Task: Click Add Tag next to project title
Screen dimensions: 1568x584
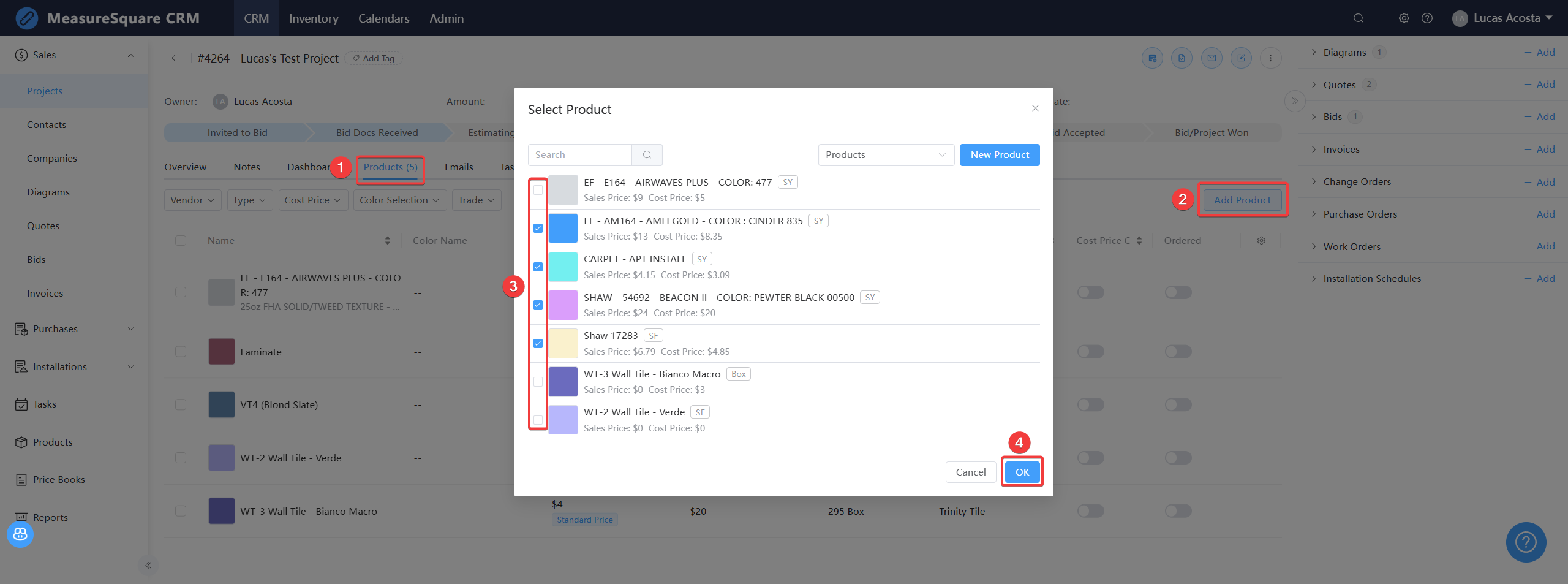Action: pos(374,58)
